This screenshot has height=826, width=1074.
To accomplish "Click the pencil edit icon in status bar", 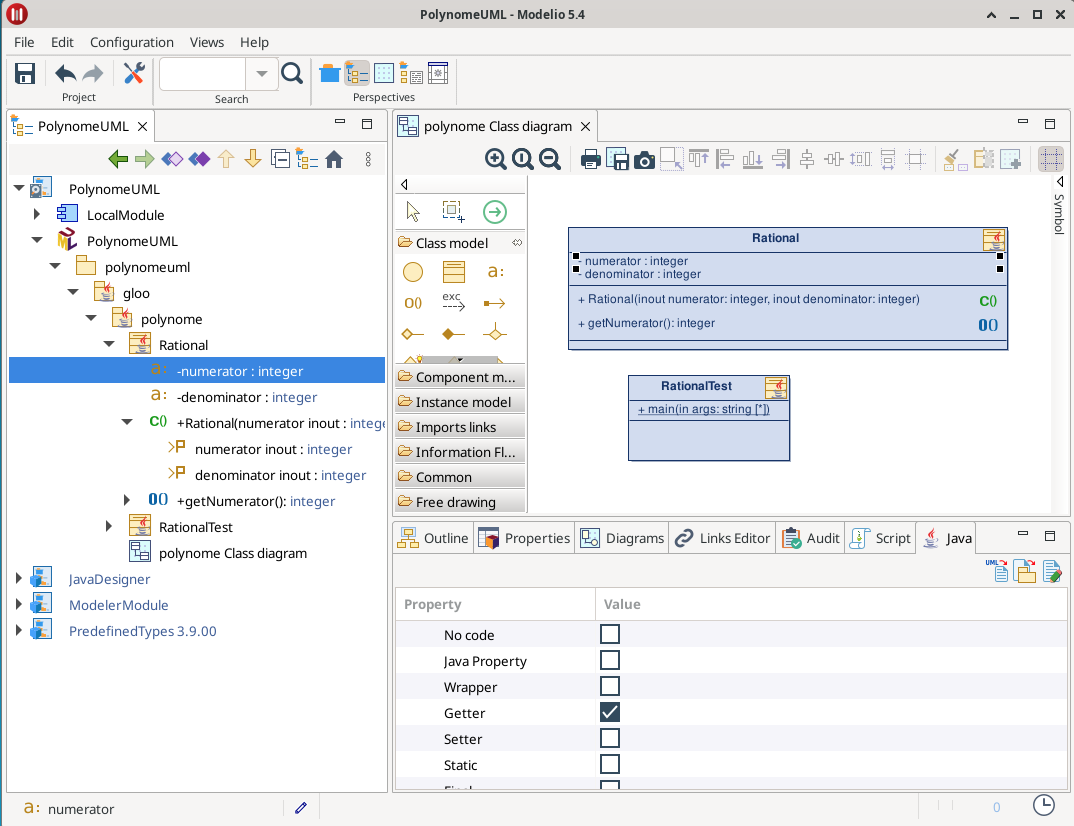I will 301,808.
